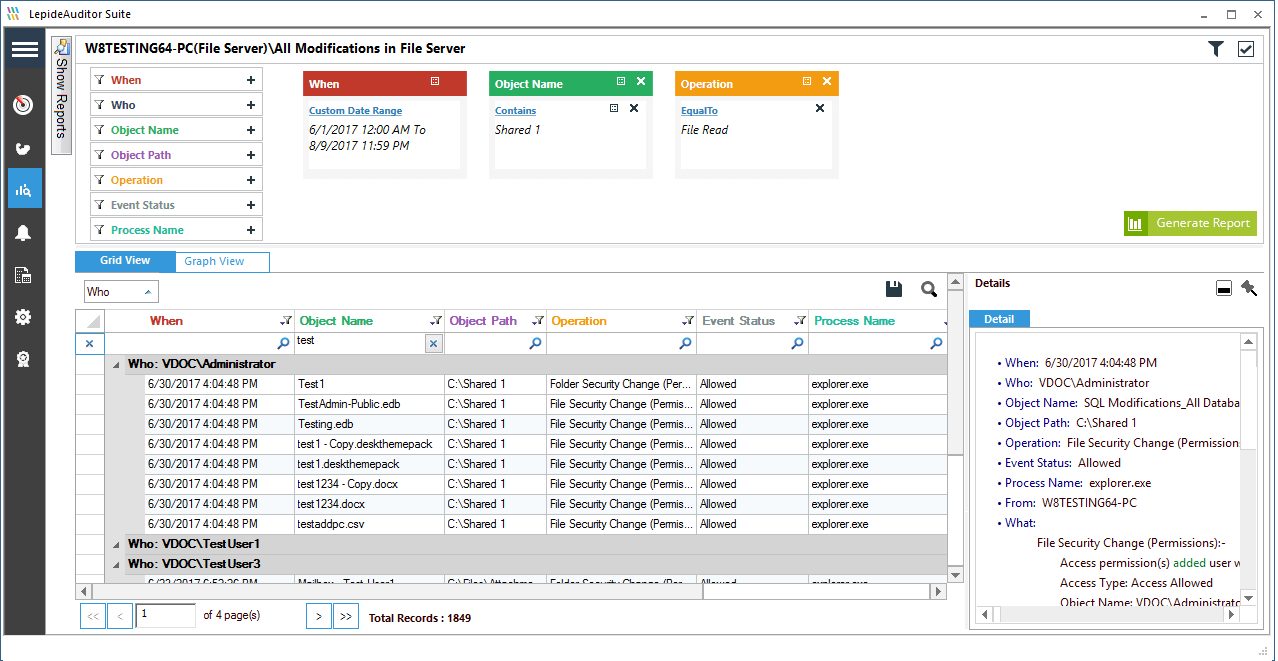Image resolution: width=1278 pixels, height=661 pixels.
Task: Click the edit icon on Operation card header
Action: [807, 82]
